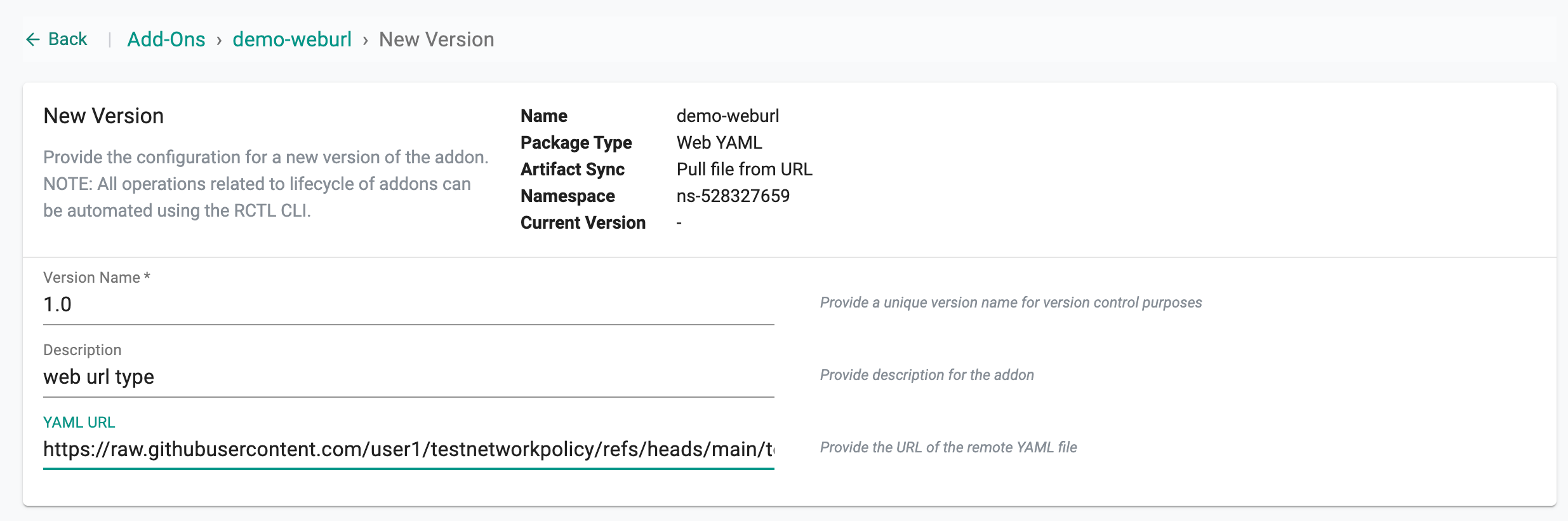The width and height of the screenshot is (1568, 521).
Task: Go to the demo-weburl breadcrumb
Action: click(x=291, y=39)
